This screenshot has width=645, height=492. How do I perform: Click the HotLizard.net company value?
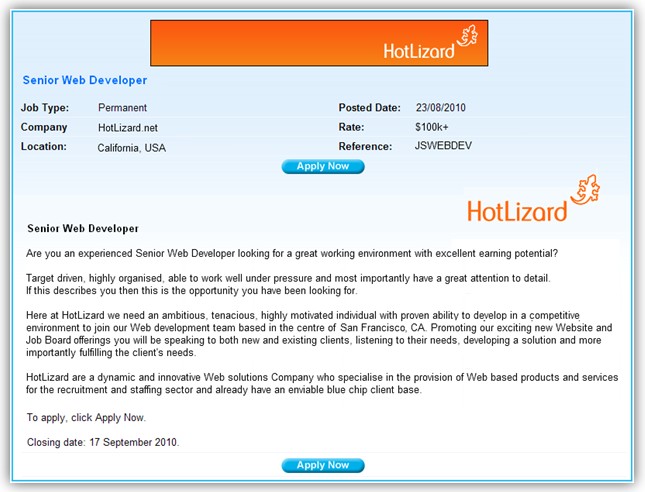(128, 128)
